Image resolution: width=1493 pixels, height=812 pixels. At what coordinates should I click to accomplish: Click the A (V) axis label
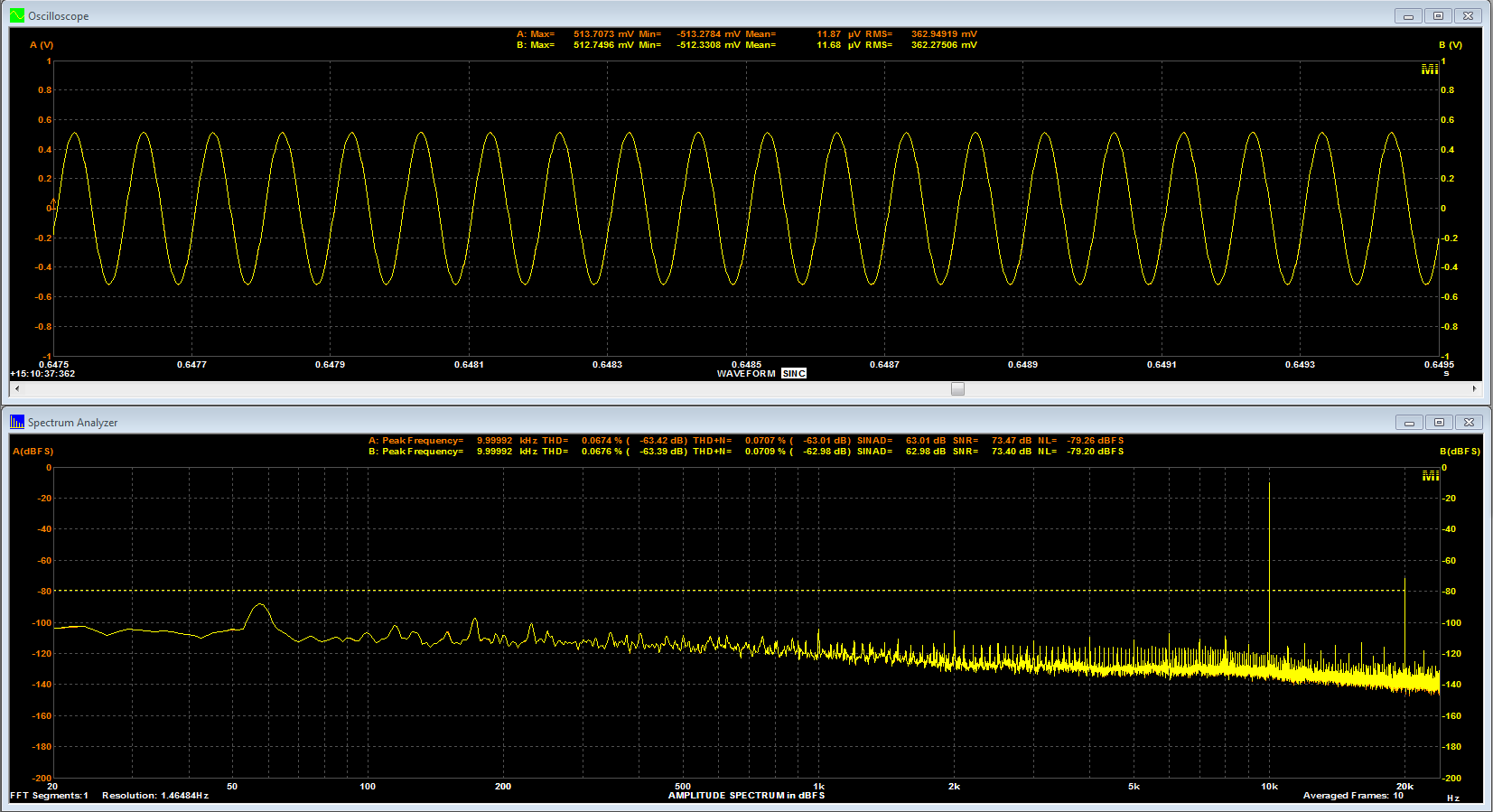pos(42,44)
